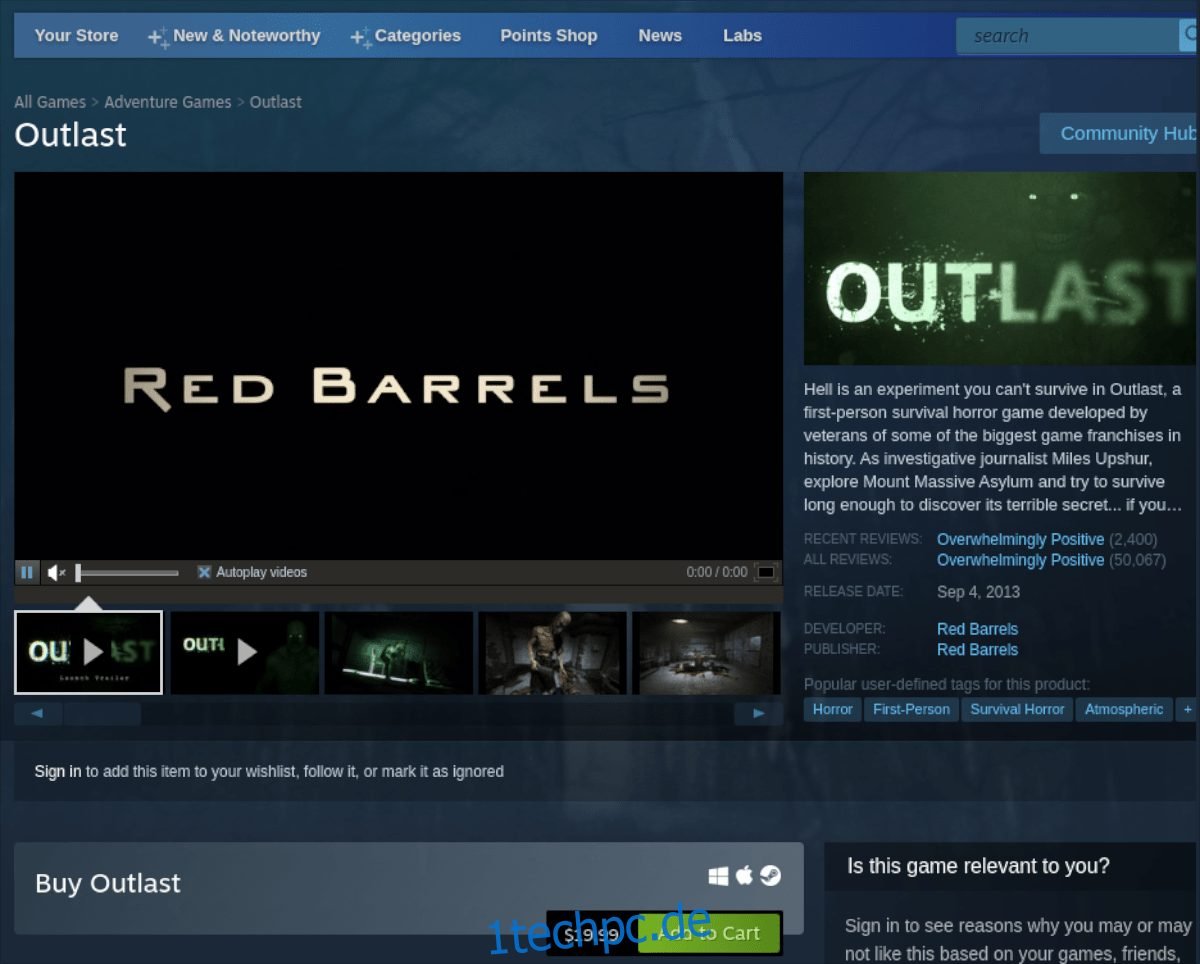
Task: Go to the Points Shop tab
Action: (549, 35)
